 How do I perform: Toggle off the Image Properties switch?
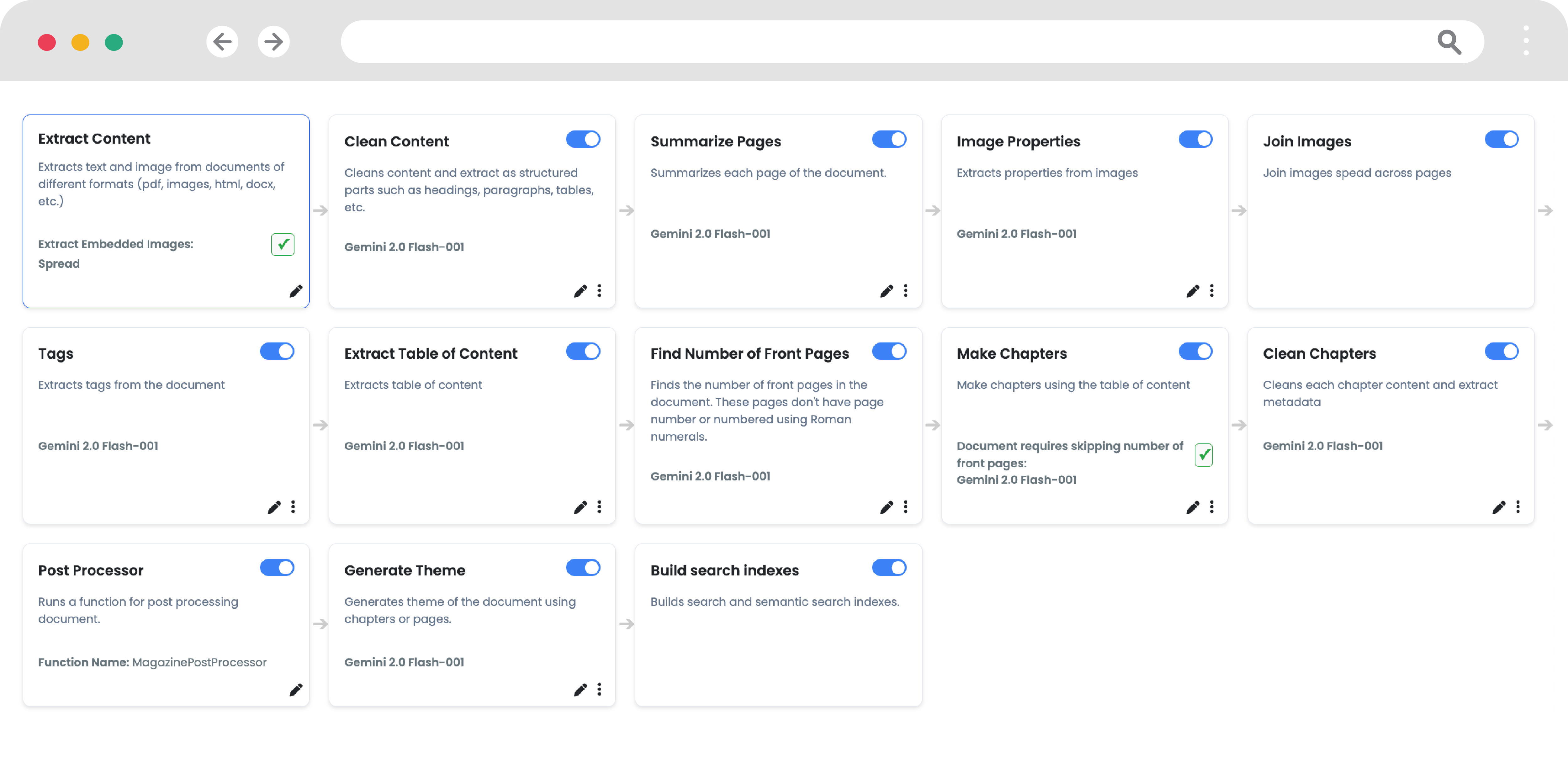(1195, 139)
